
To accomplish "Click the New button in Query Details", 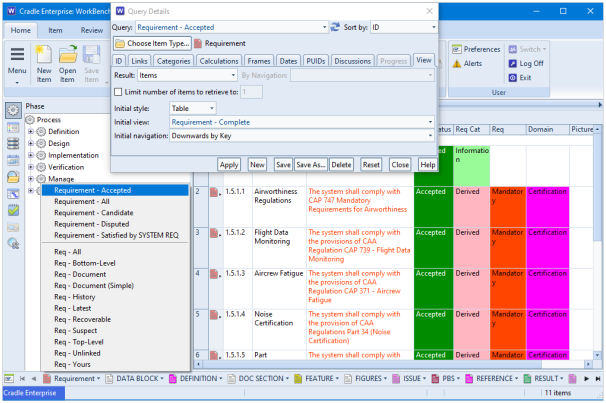I will tap(257, 165).
